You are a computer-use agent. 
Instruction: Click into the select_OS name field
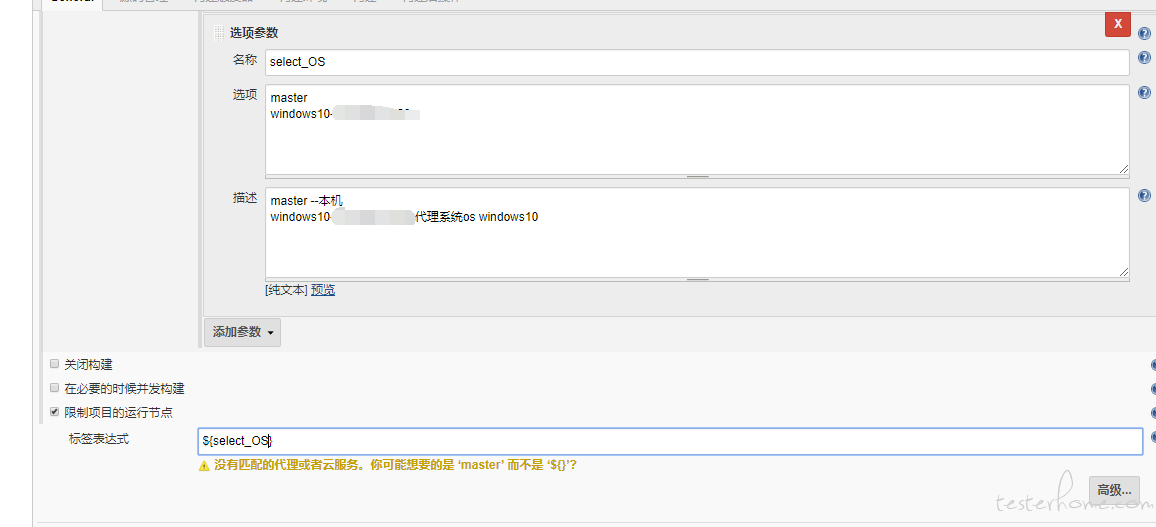[x=697, y=62]
